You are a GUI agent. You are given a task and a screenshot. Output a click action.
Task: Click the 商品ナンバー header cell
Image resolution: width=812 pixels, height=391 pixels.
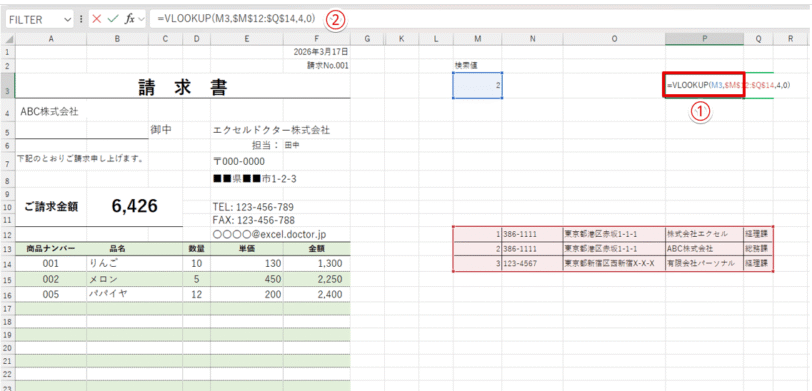(x=51, y=249)
